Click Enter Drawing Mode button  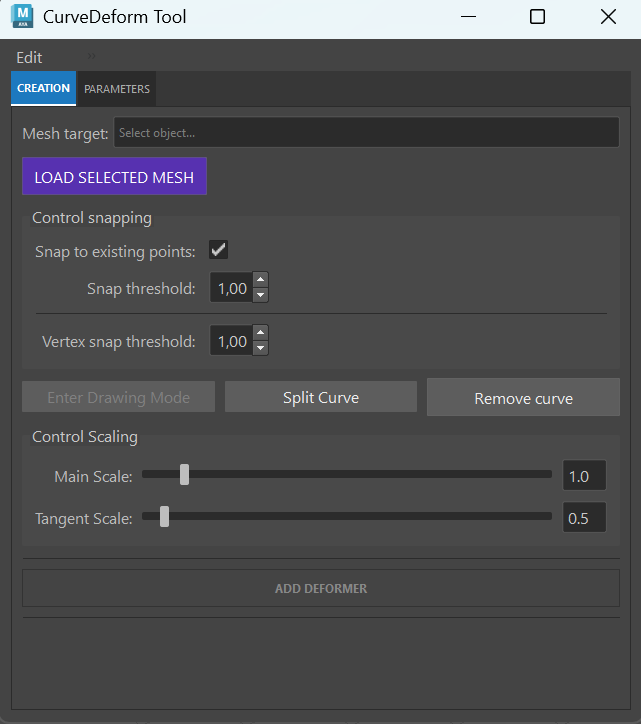coord(118,397)
